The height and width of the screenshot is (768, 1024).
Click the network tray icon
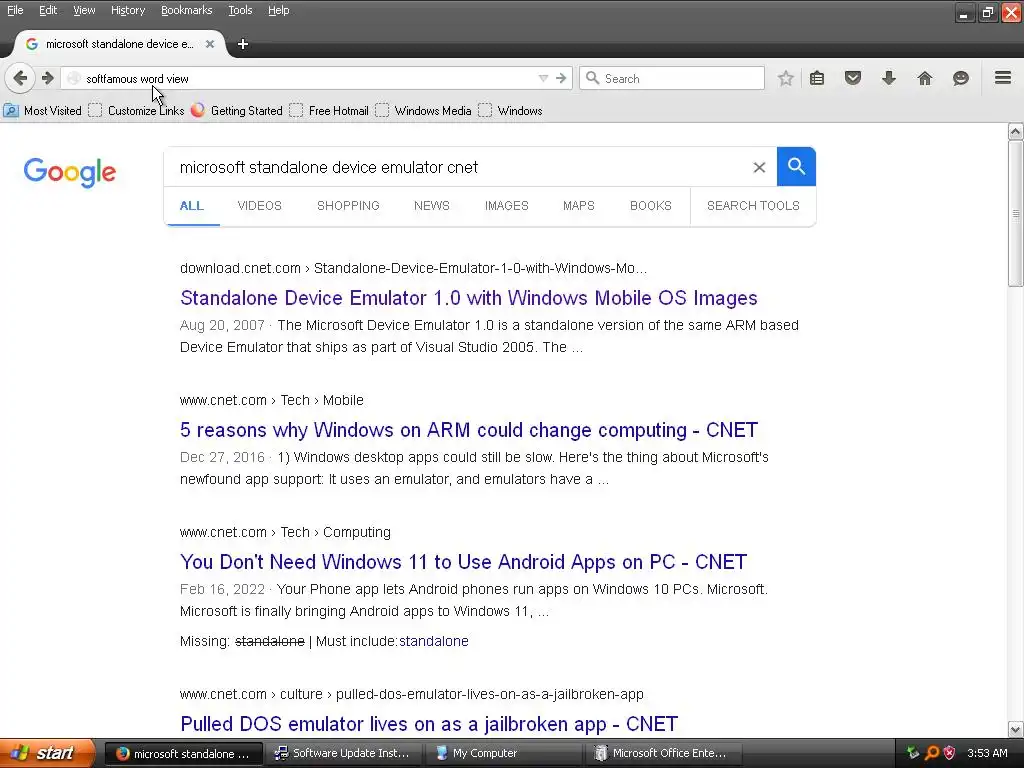click(913, 753)
